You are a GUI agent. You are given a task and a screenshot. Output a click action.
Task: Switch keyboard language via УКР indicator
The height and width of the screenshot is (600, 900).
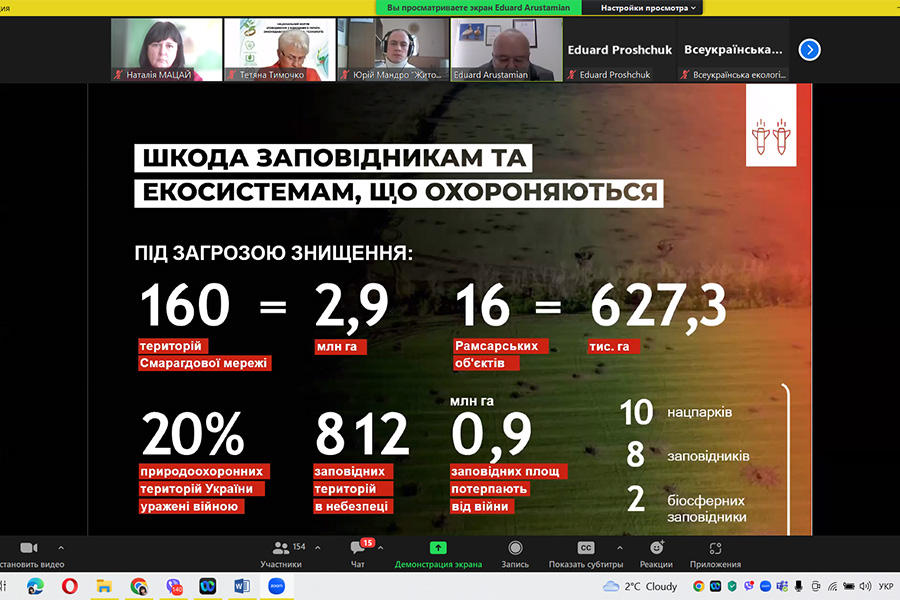point(886,586)
